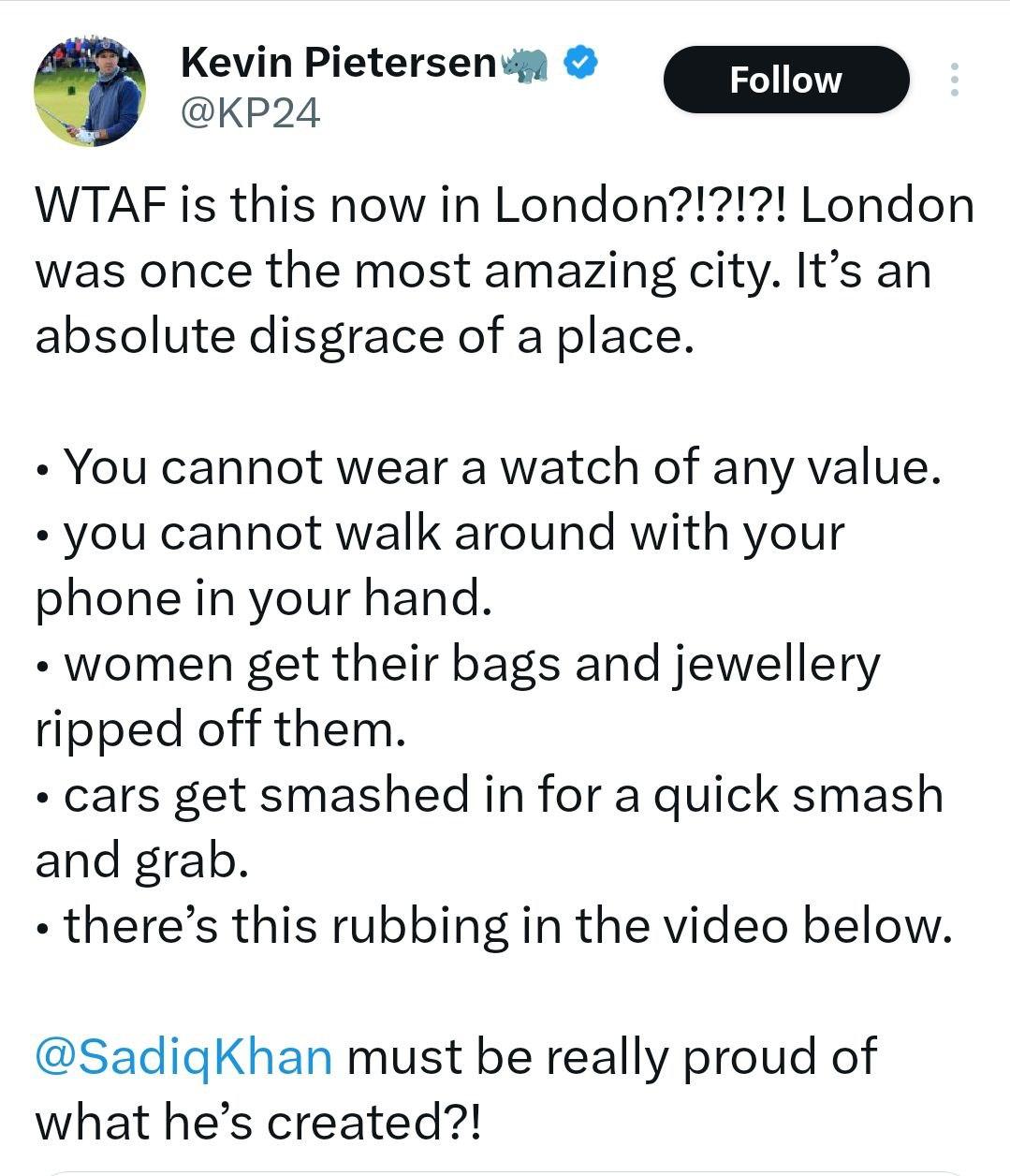The width and height of the screenshot is (1010, 1176).
Task: Select the 'rubbing in the video below' bullet
Action: tap(493, 926)
